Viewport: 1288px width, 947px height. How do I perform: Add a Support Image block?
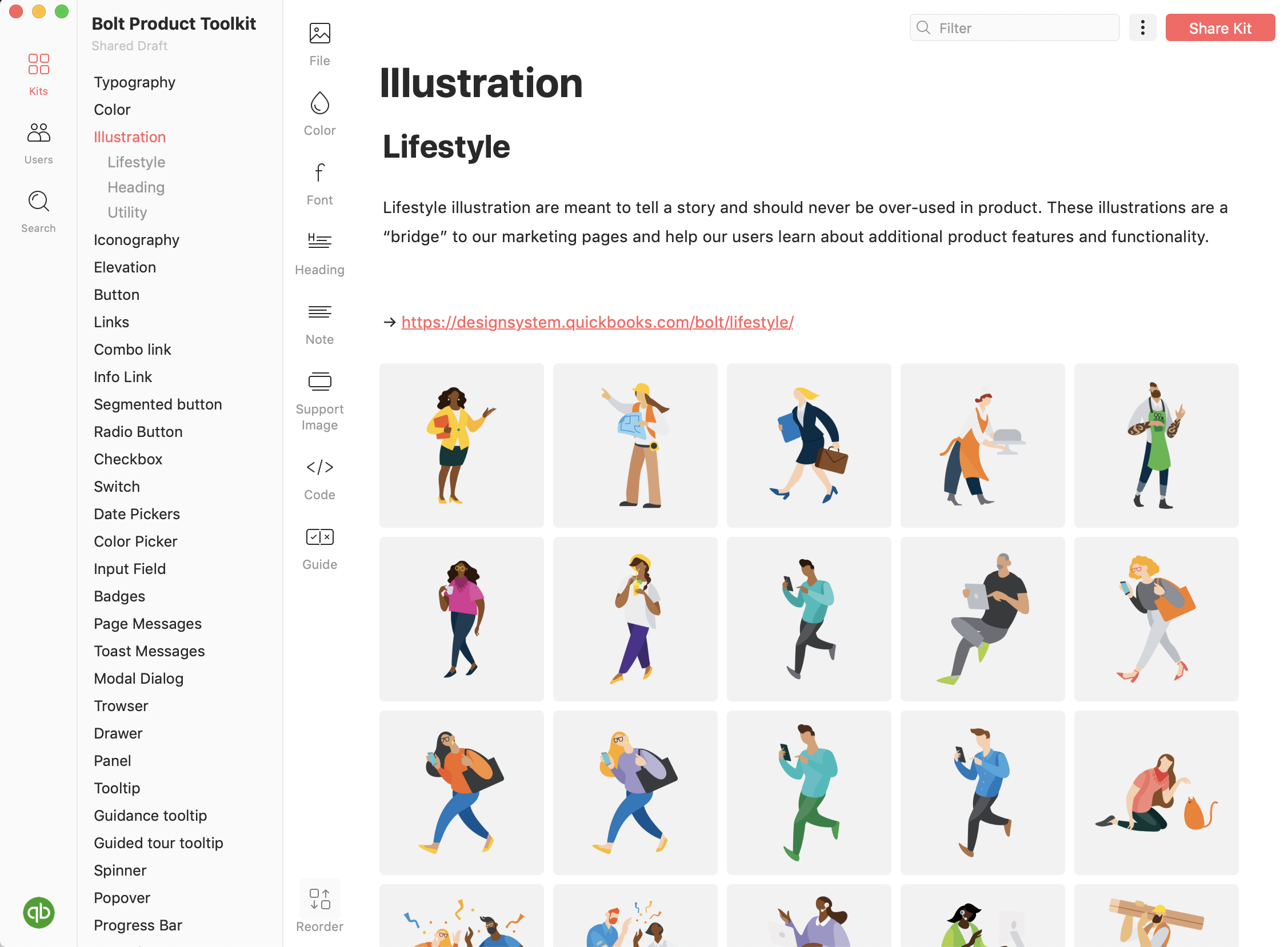[x=319, y=401]
